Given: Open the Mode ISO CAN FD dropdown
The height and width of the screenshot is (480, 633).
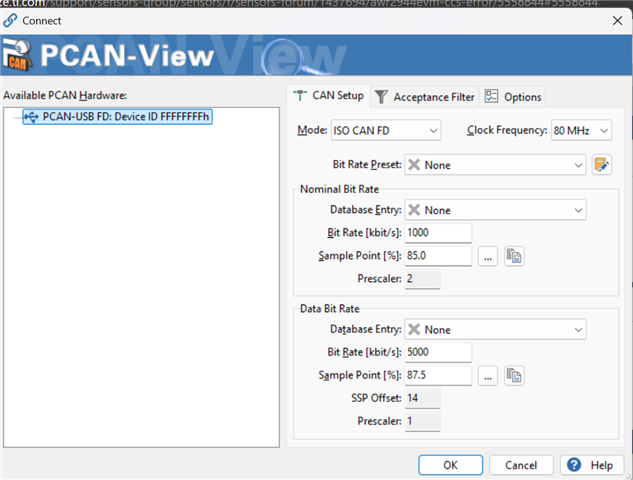Looking at the screenshot, I should [x=386, y=130].
